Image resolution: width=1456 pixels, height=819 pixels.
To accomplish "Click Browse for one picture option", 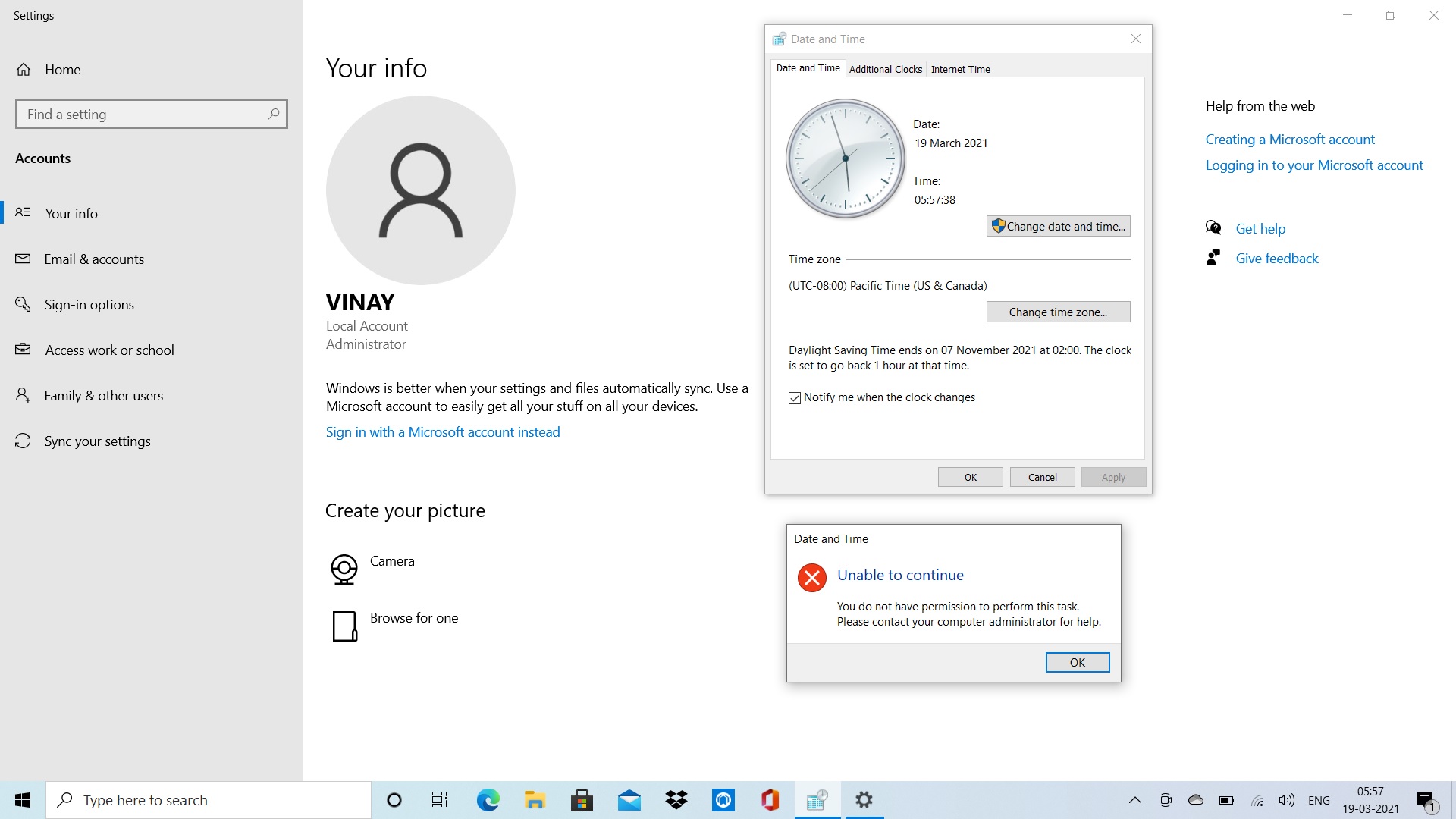I will (x=413, y=618).
